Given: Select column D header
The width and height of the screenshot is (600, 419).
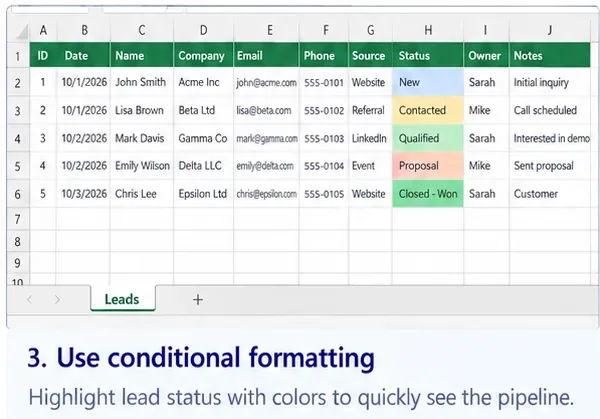Looking at the screenshot, I should (204, 30).
